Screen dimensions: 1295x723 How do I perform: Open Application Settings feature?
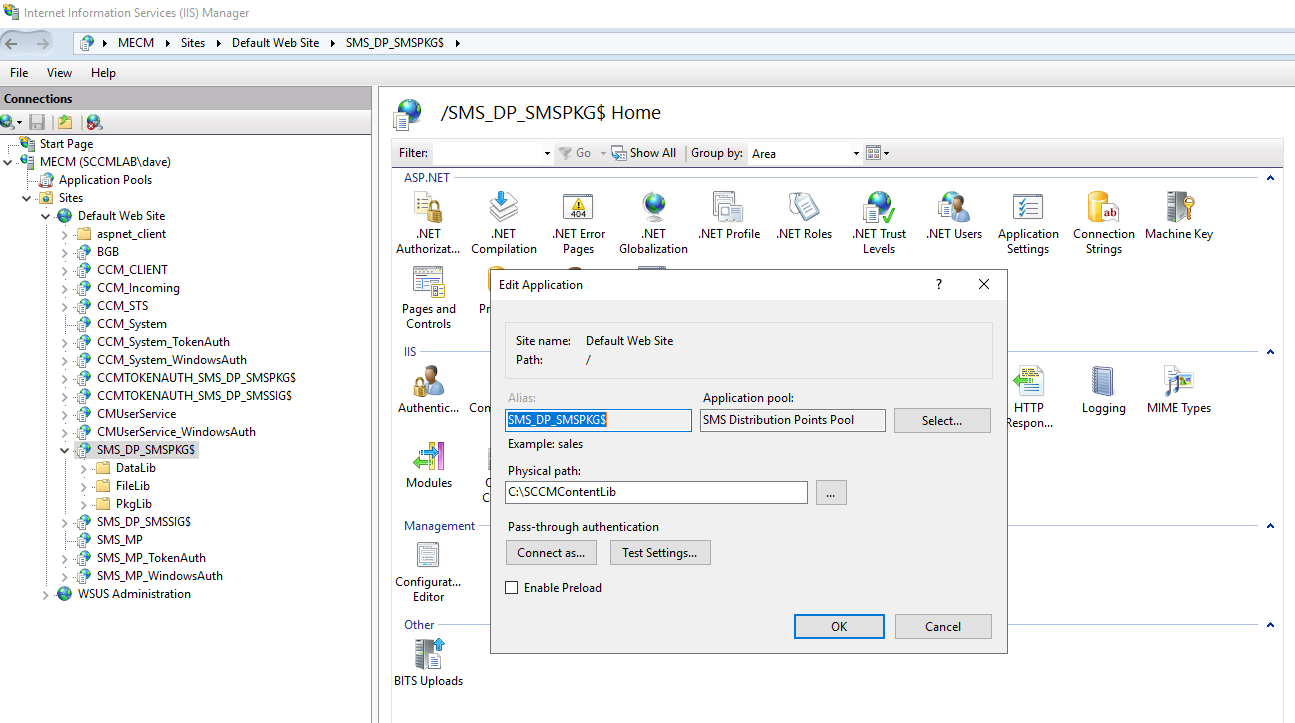(1028, 223)
